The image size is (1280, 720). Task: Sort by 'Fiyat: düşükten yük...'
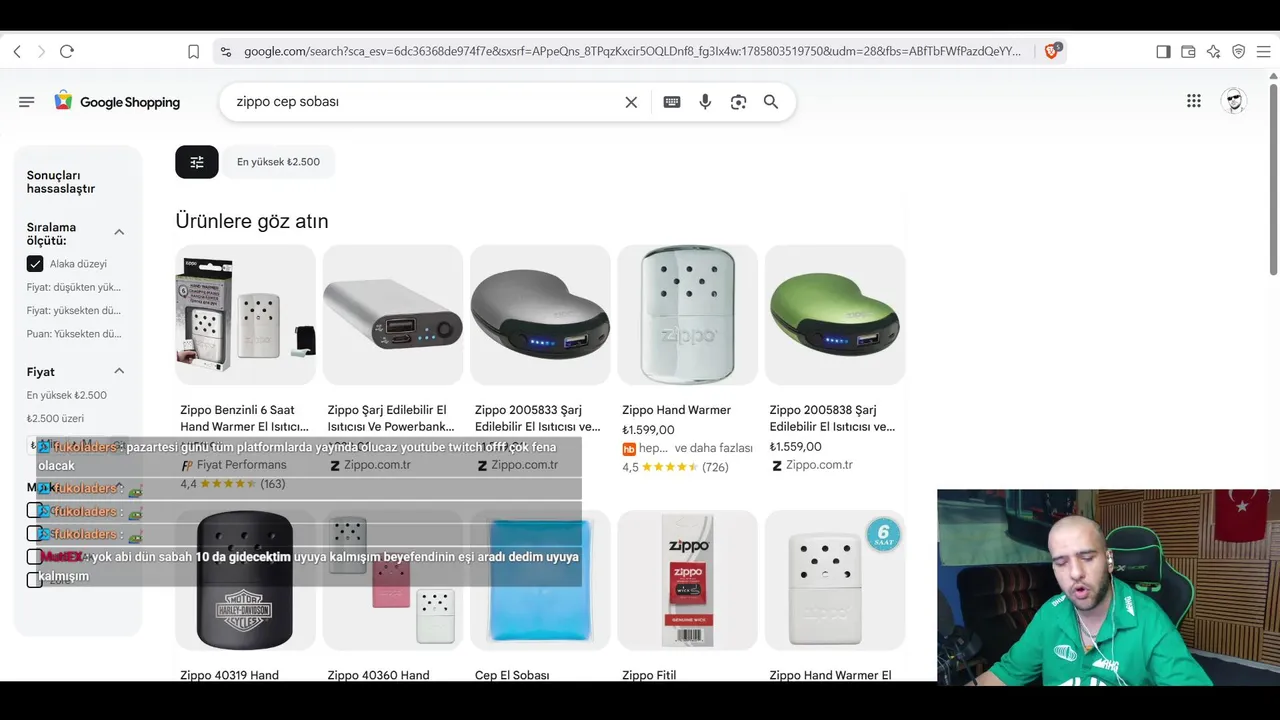point(74,287)
